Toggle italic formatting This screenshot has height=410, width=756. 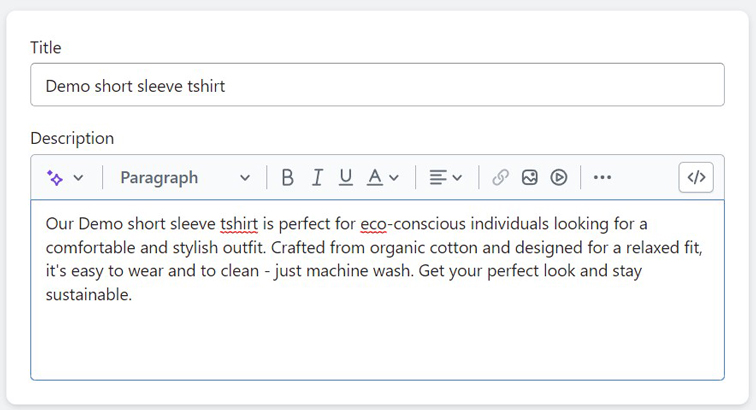317,178
